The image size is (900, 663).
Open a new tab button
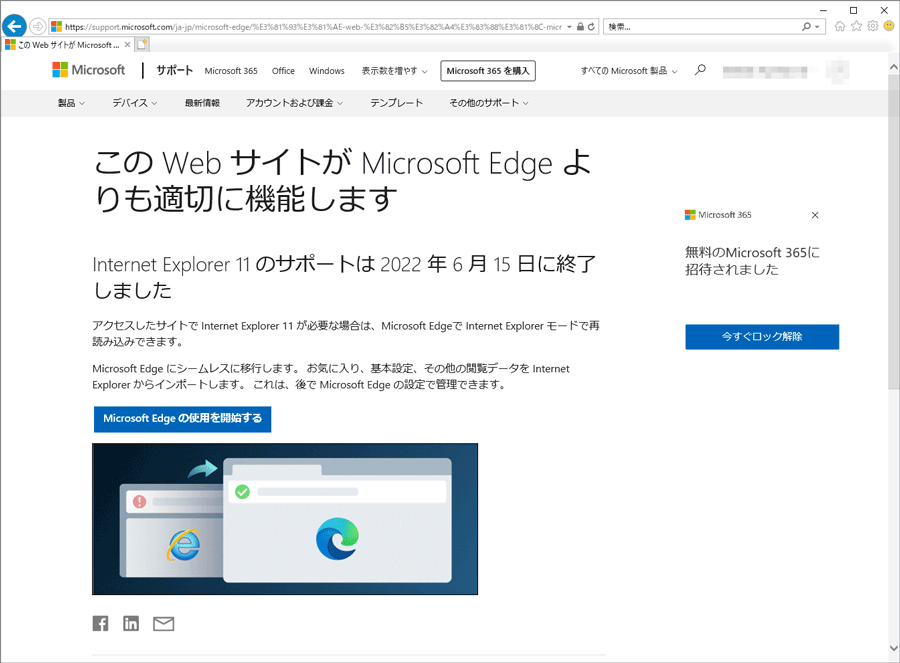point(142,44)
